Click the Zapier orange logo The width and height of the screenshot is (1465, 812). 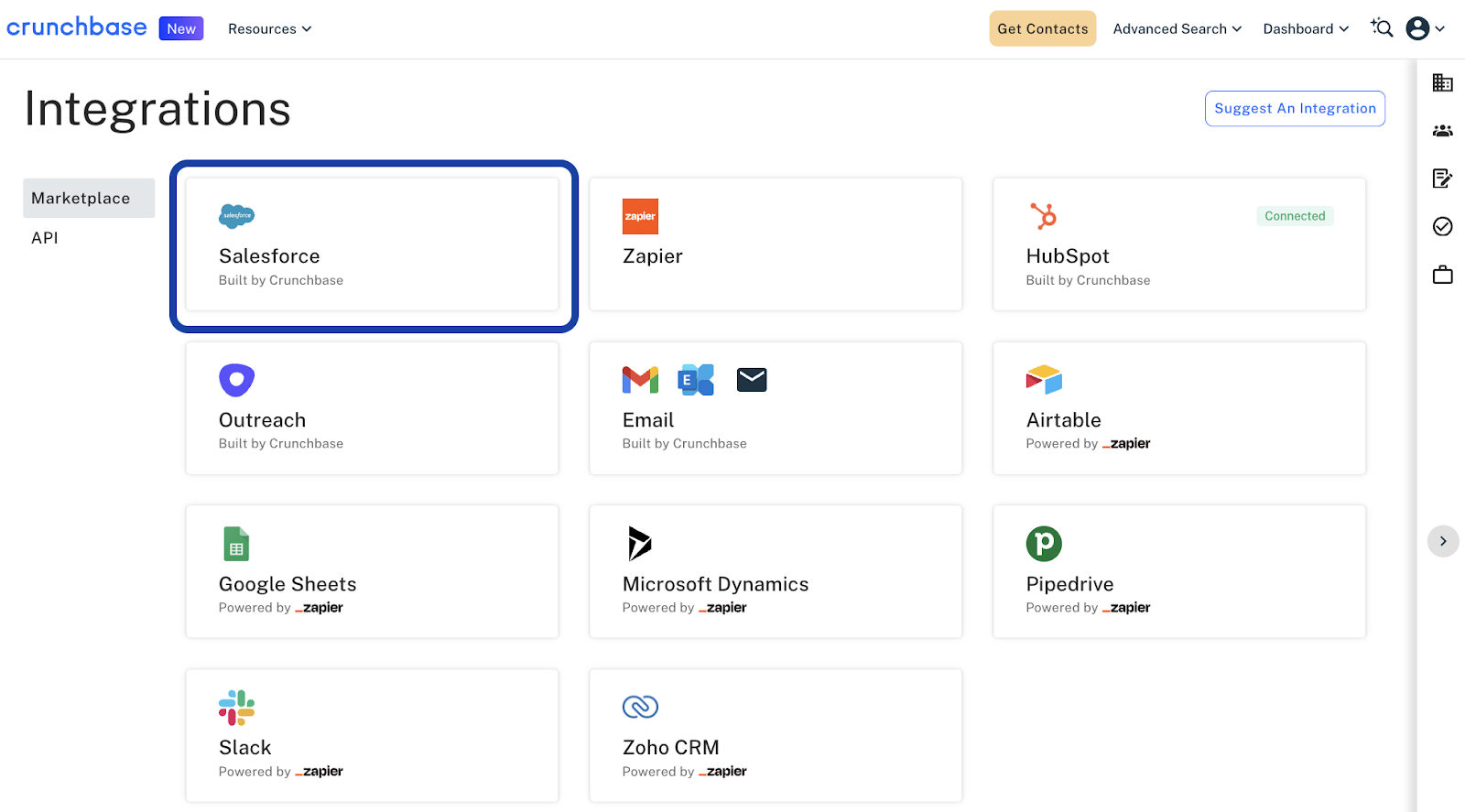pos(640,216)
